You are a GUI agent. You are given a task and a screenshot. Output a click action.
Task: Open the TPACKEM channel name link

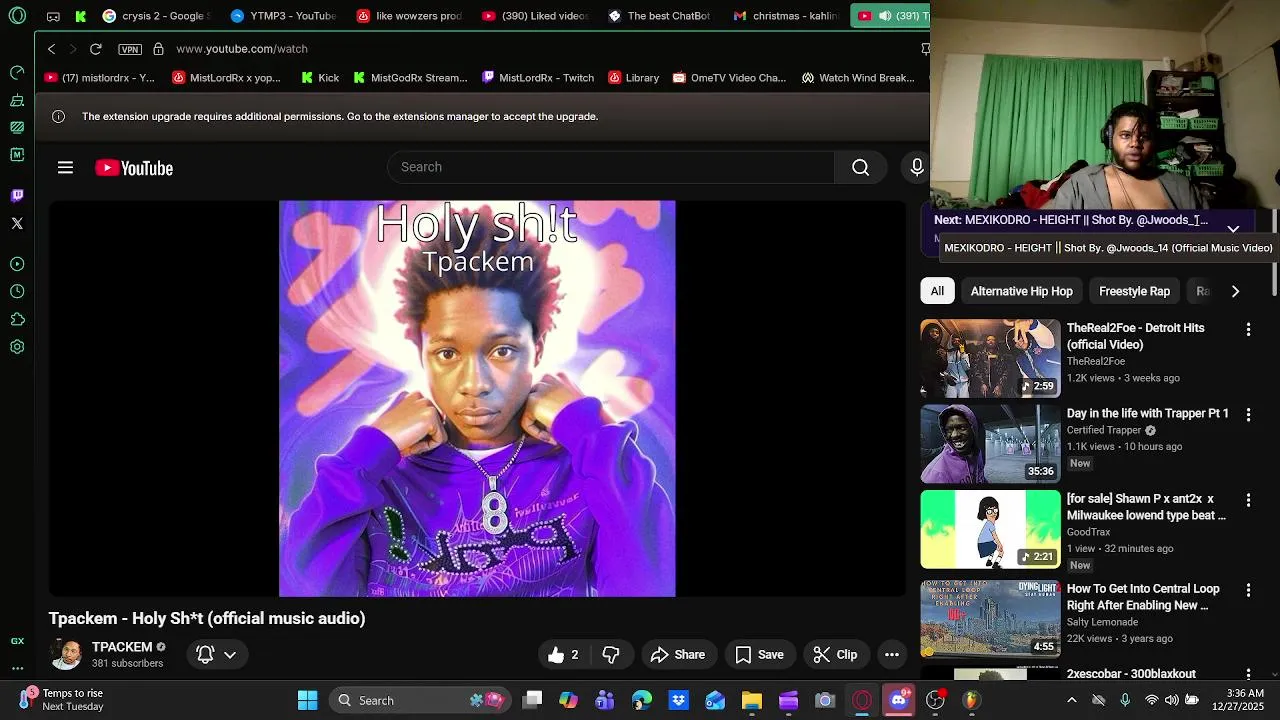coord(122,647)
